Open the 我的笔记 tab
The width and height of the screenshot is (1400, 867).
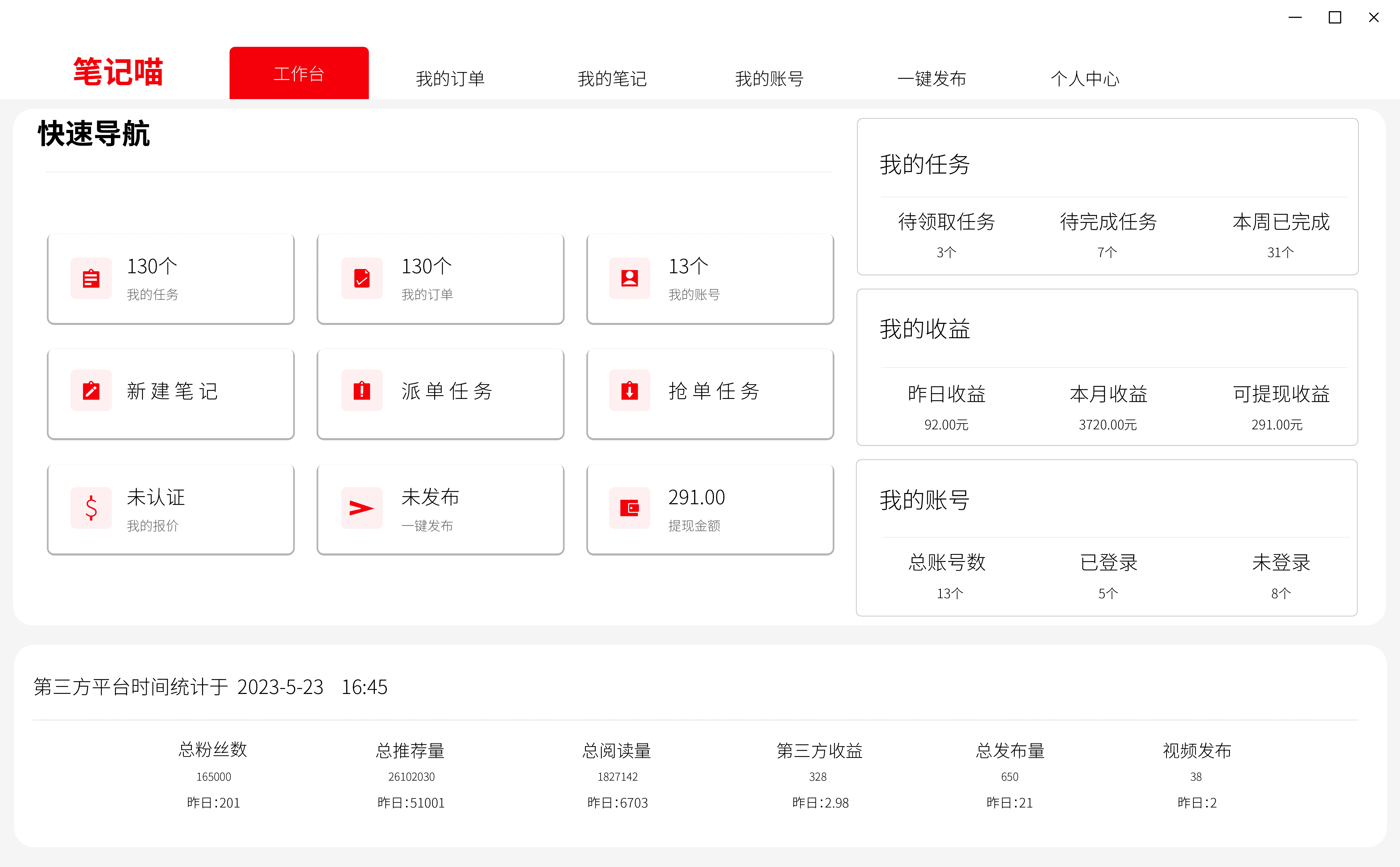612,79
